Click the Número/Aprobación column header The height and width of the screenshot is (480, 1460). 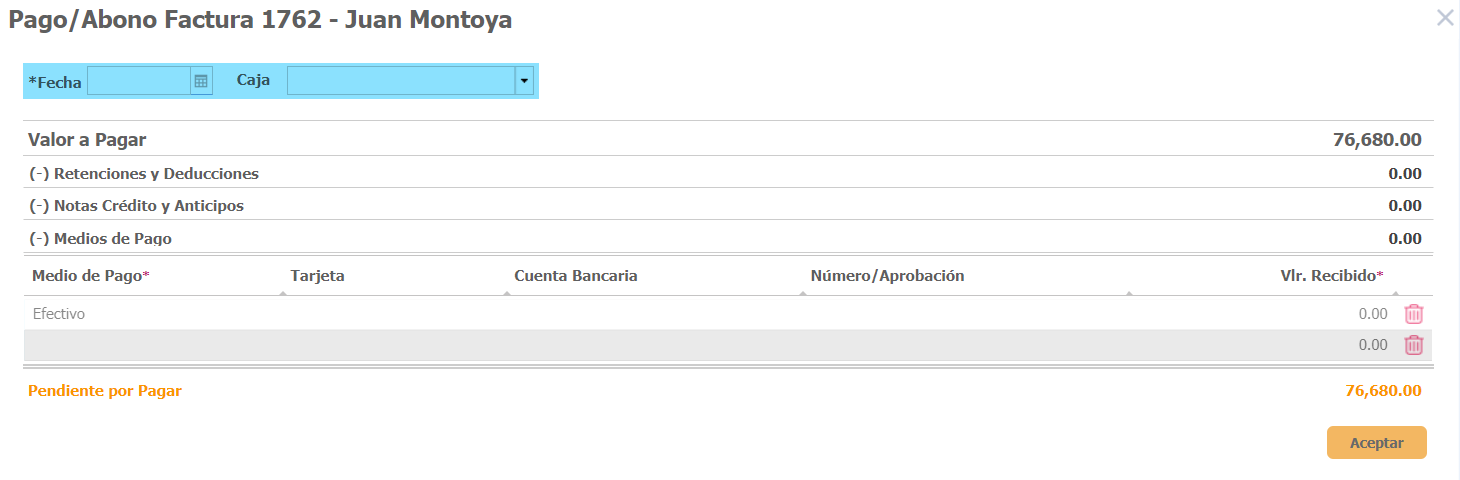(x=887, y=276)
